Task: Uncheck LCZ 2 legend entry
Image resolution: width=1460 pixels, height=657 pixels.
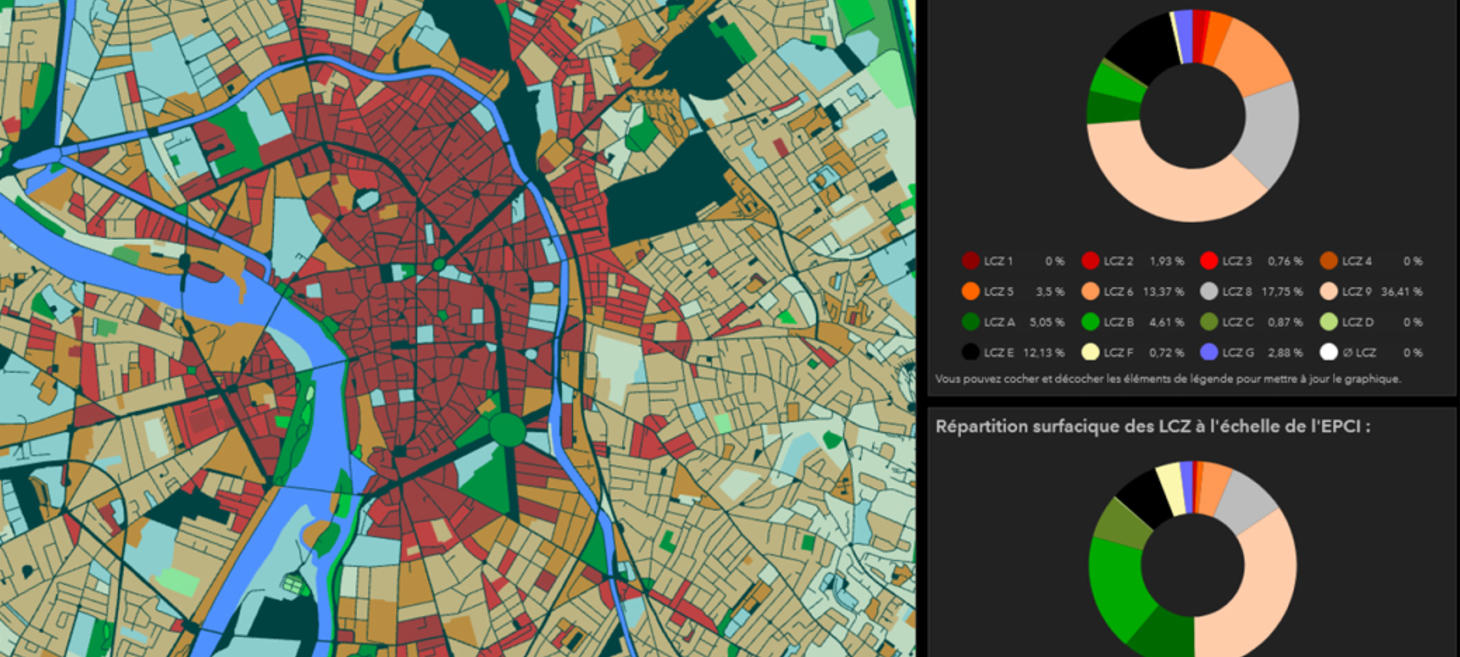Action: [1090, 262]
